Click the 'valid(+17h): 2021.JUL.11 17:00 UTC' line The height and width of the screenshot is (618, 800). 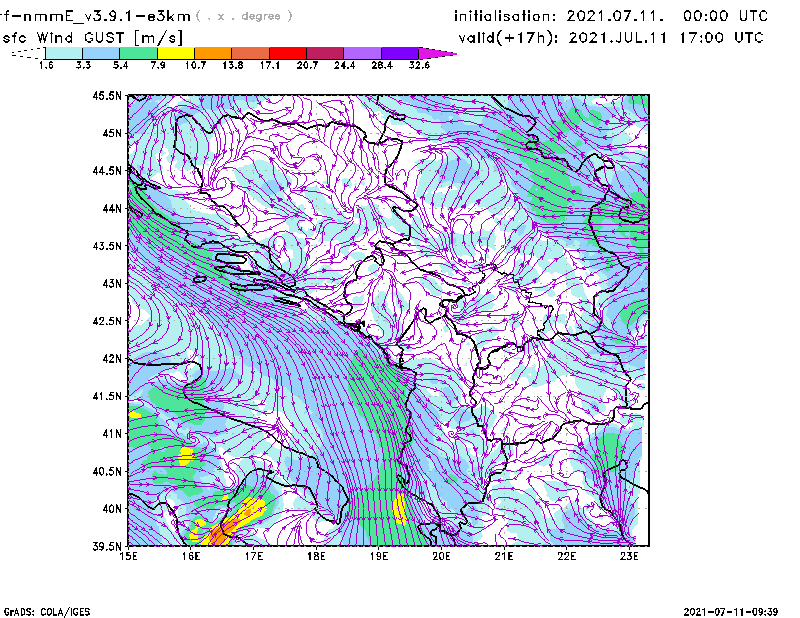tap(611, 38)
